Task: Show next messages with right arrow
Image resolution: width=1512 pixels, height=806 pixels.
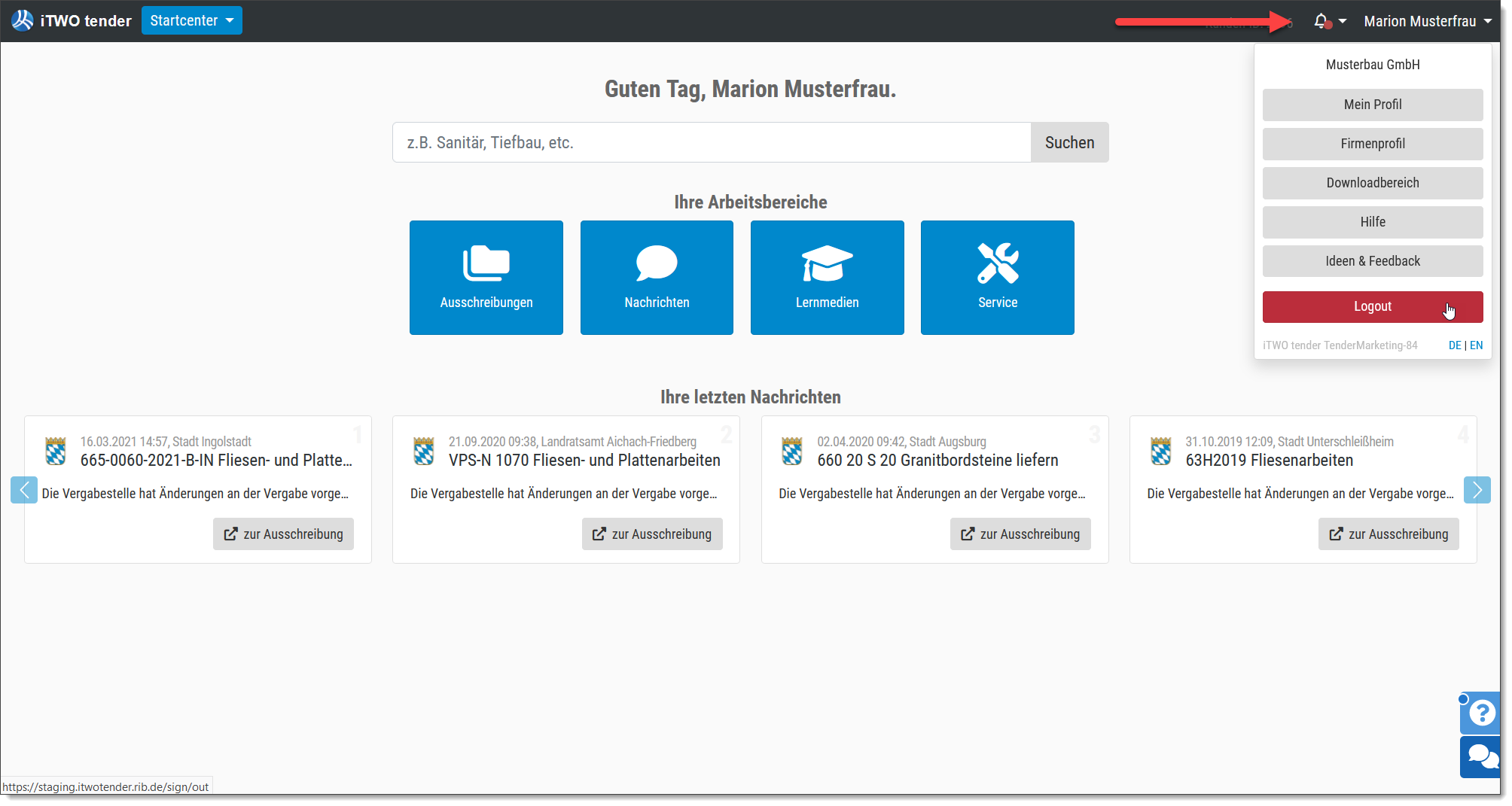Action: [1477, 490]
